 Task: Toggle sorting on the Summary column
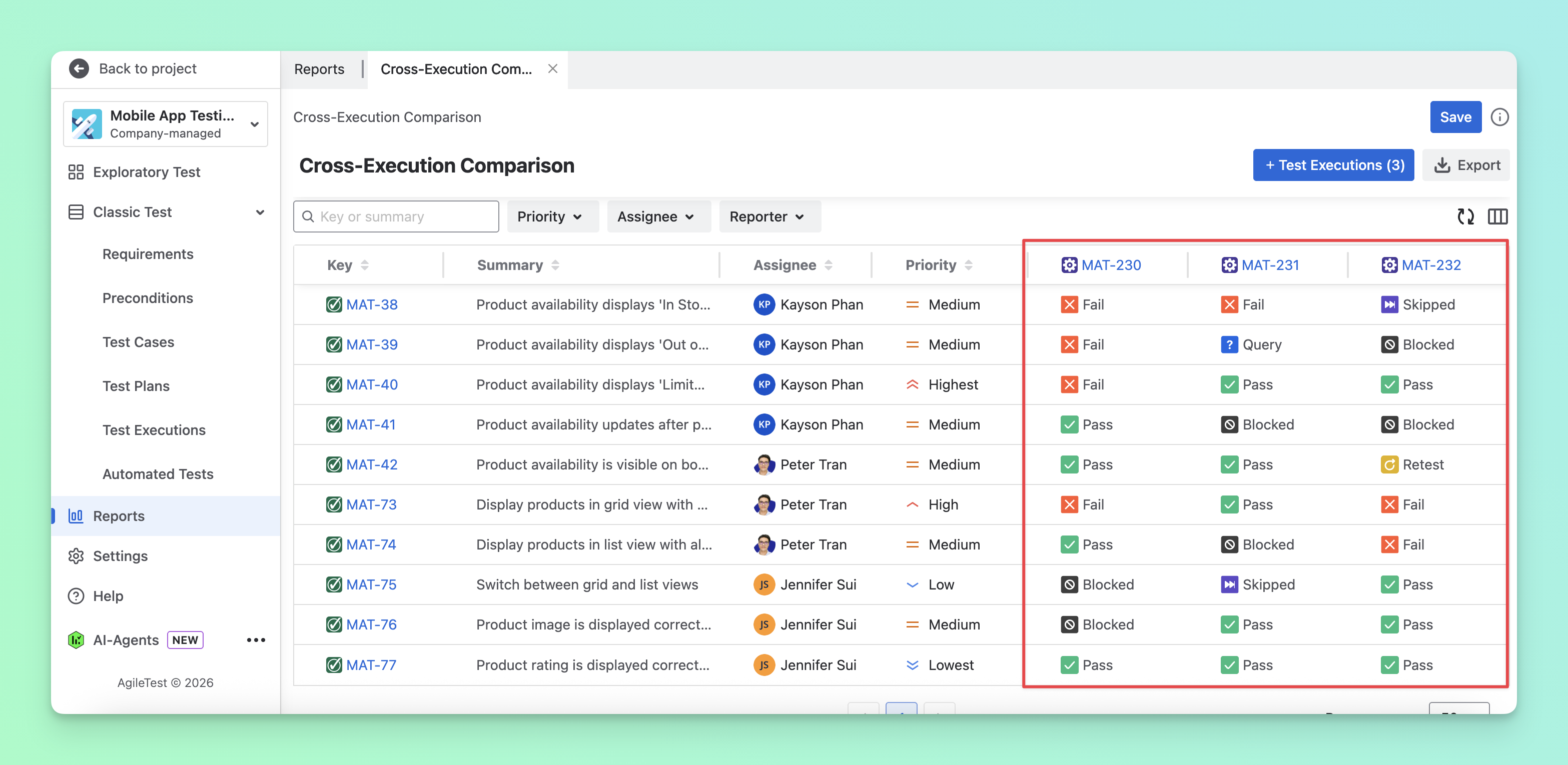pyautogui.click(x=555, y=265)
